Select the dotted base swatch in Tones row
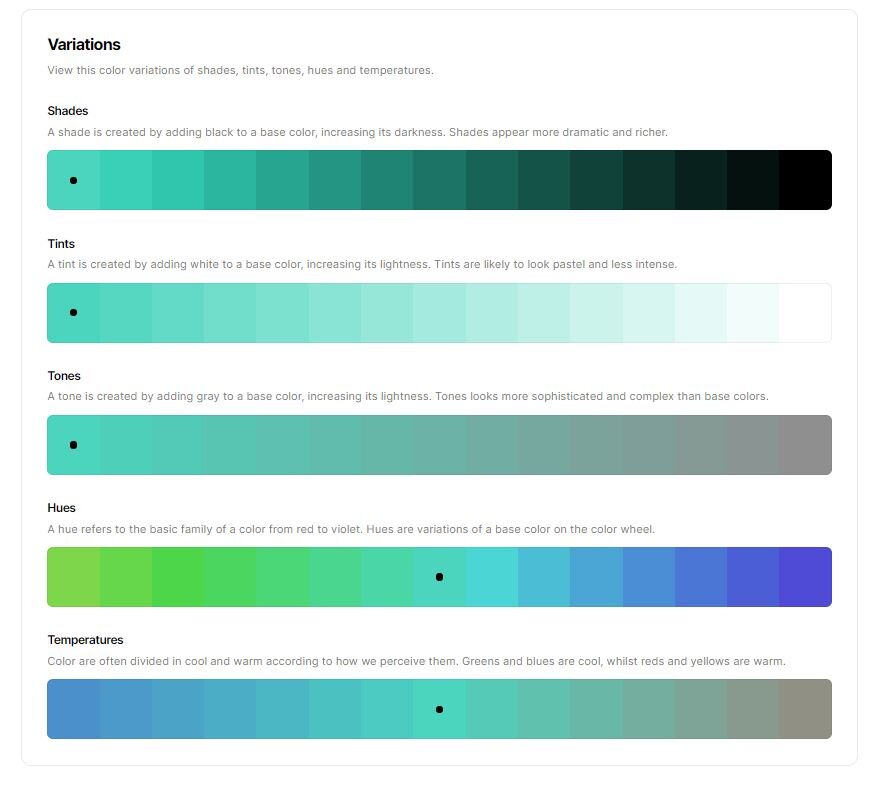Viewport: 884px width, 786px height. click(73, 445)
